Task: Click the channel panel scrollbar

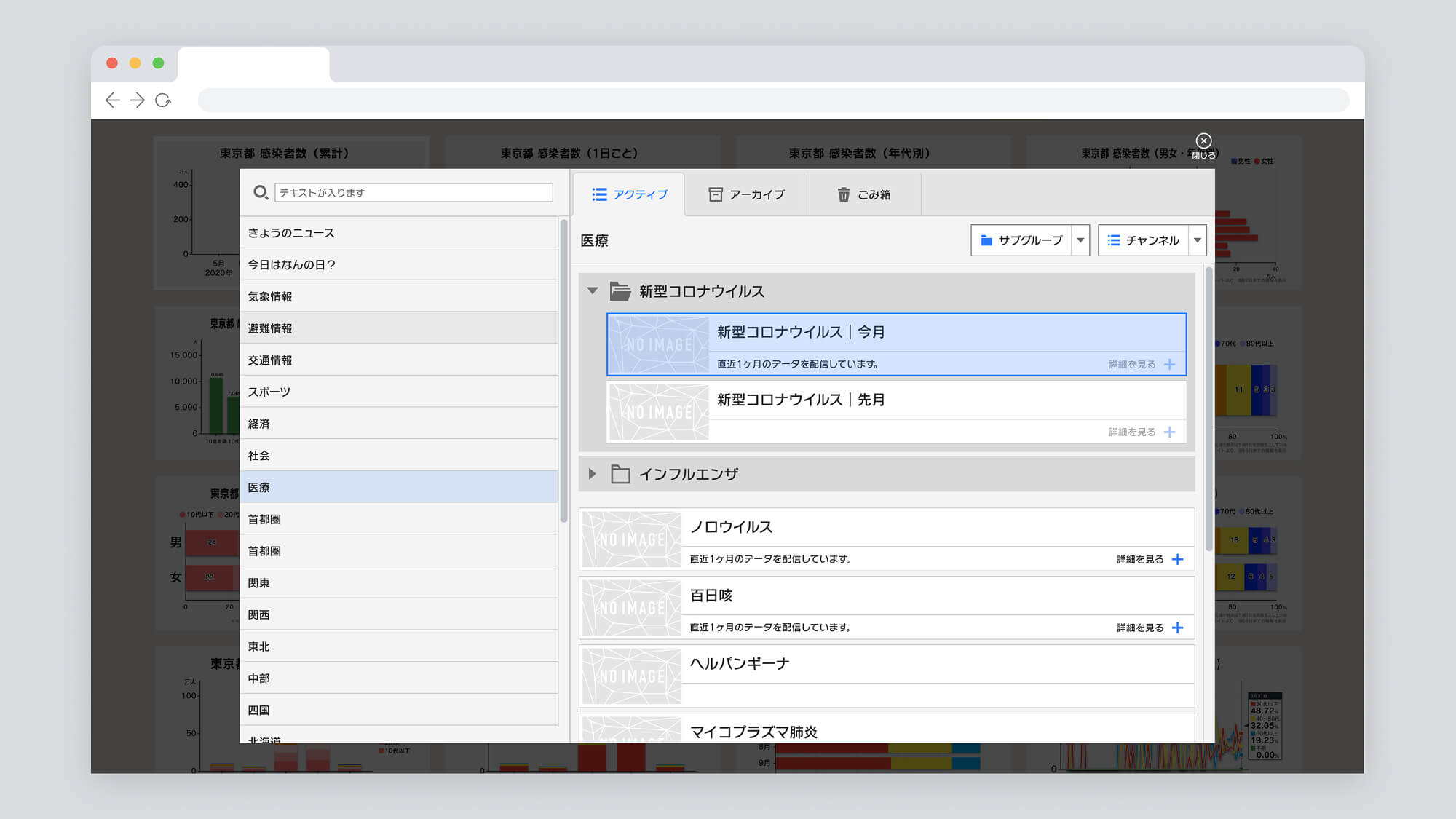Action: coord(1209,409)
